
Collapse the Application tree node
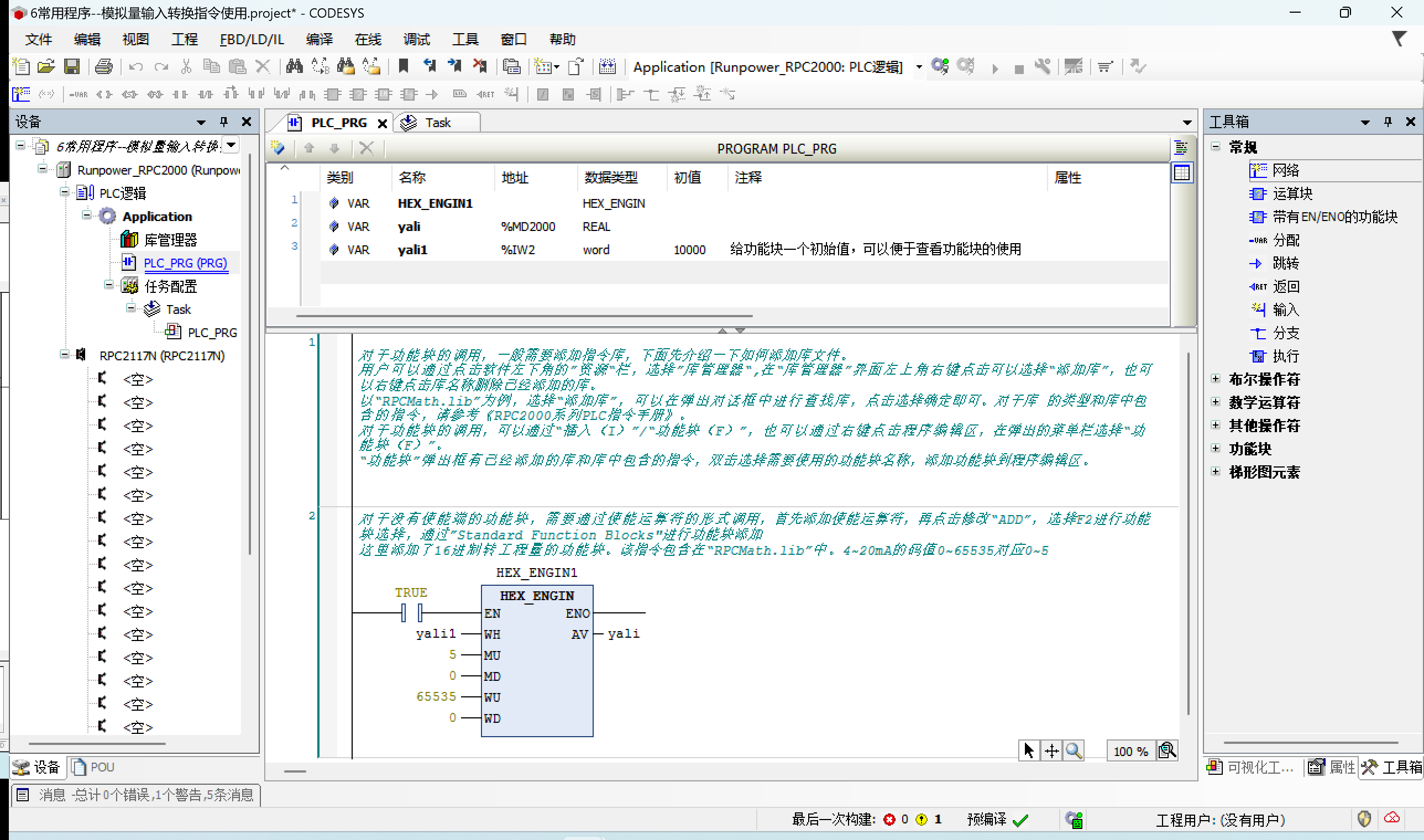click(86, 215)
